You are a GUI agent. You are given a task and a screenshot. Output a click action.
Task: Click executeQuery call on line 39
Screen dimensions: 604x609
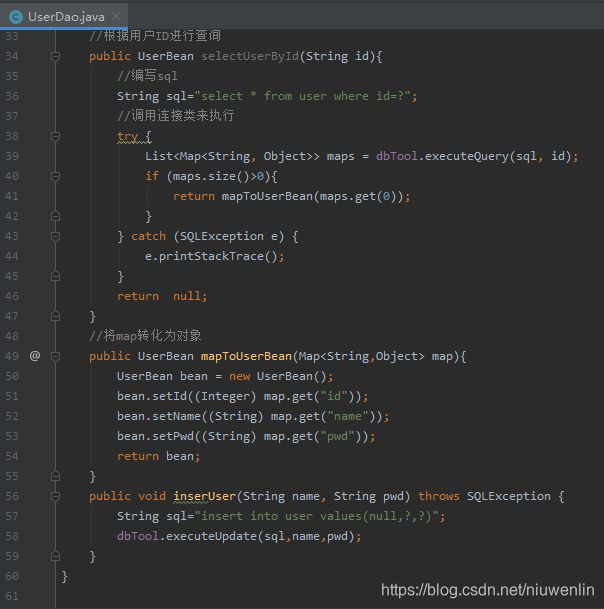click(x=467, y=156)
